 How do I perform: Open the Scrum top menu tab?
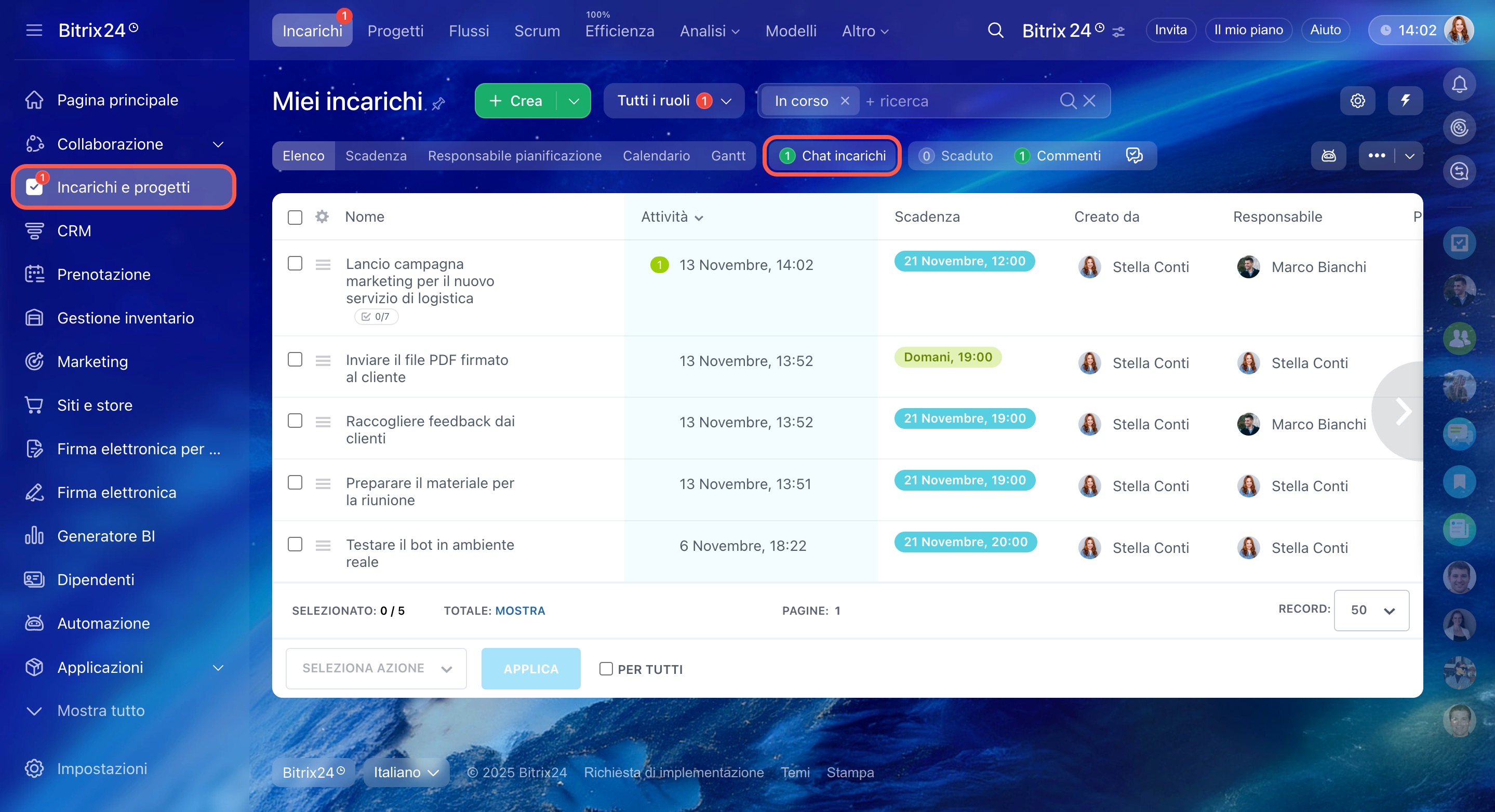tap(537, 31)
